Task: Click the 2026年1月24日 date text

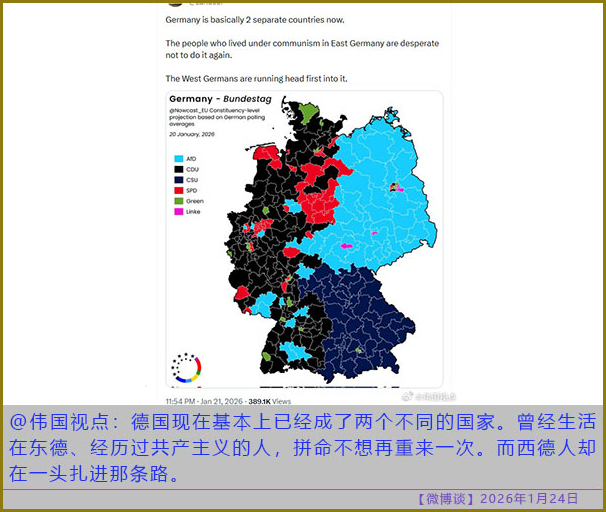Action: pyautogui.click(x=529, y=498)
